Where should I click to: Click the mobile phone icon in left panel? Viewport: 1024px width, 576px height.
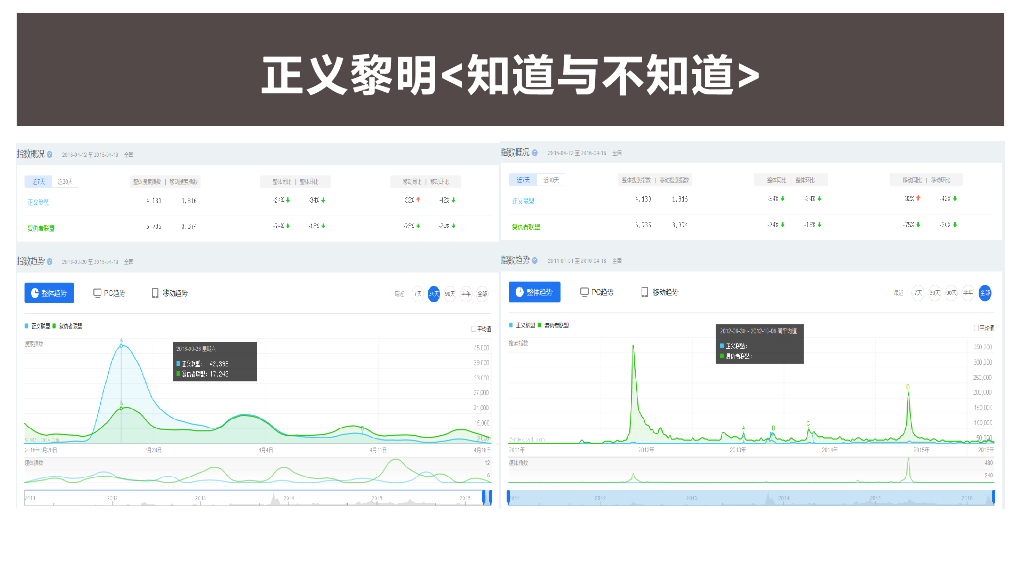pyautogui.click(x=155, y=293)
